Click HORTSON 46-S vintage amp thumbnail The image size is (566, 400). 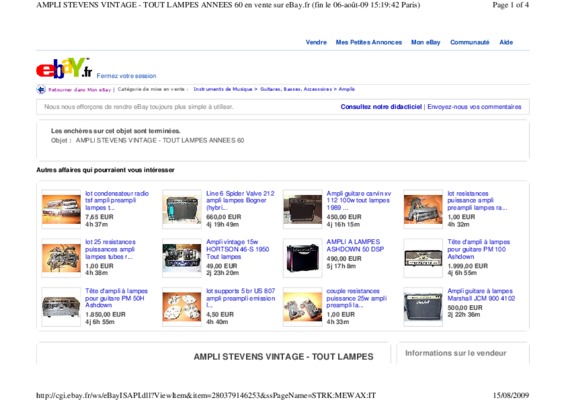point(182,258)
